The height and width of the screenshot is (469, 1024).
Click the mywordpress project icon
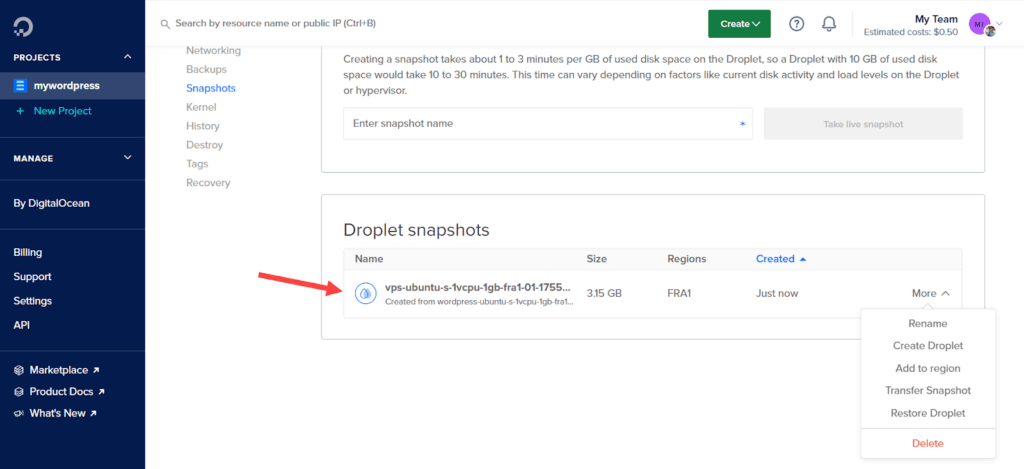(x=20, y=86)
